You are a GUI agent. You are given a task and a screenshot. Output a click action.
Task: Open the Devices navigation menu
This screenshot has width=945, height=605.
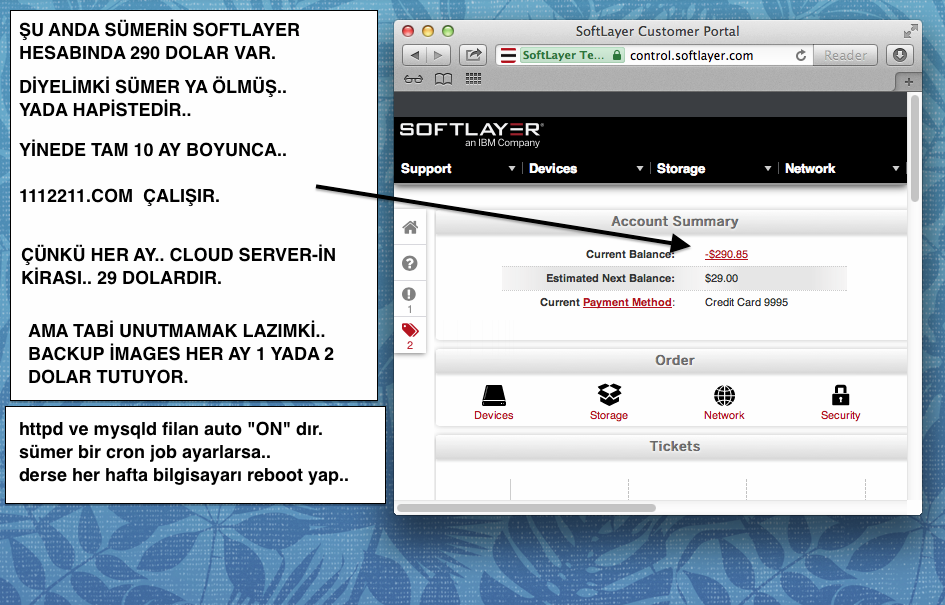coord(553,169)
